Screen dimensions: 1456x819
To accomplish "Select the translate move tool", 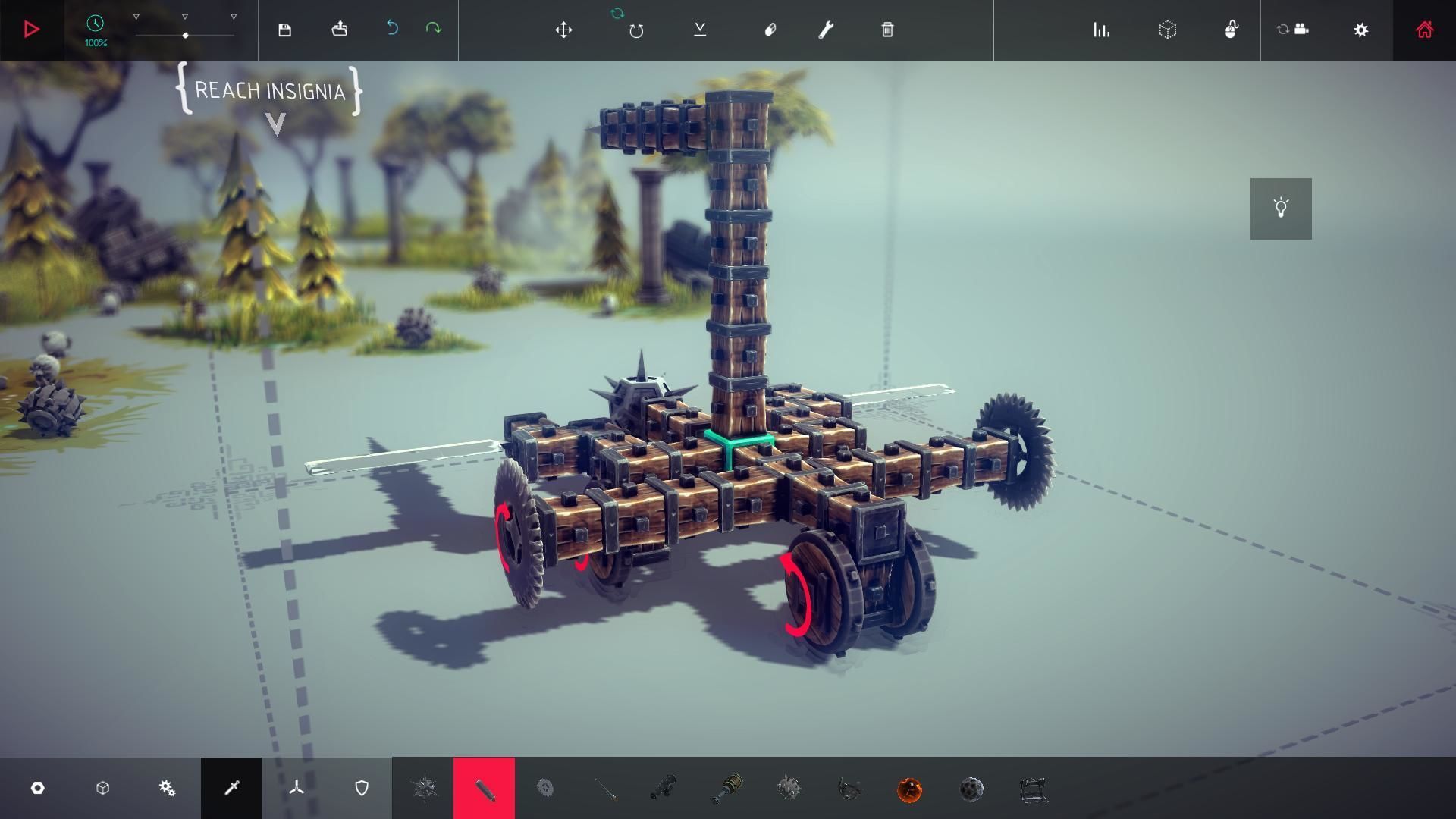I will (563, 30).
